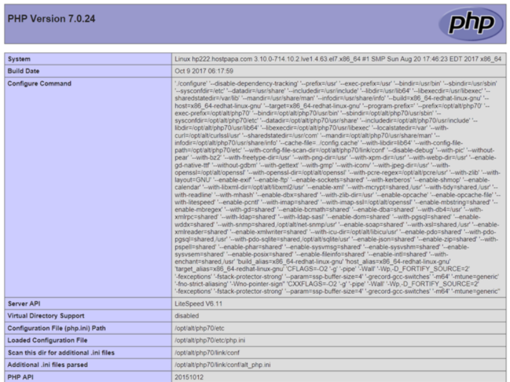510x382 pixels.
Task: Select the Loaded Configuration File label
Action: tap(47, 340)
